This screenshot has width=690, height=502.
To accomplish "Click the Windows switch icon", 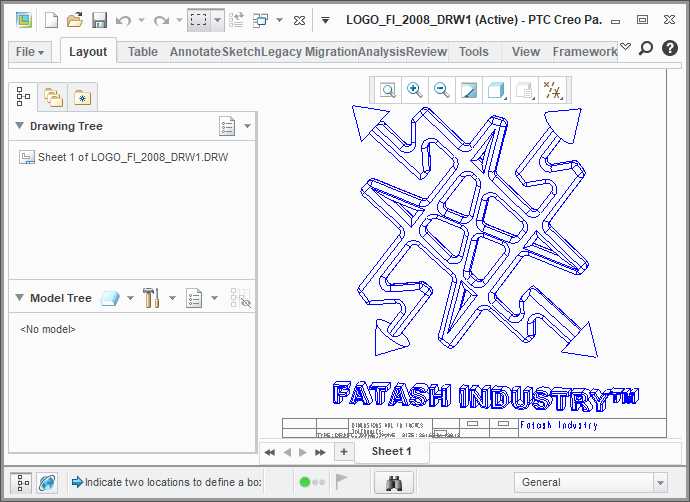I will pos(261,20).
